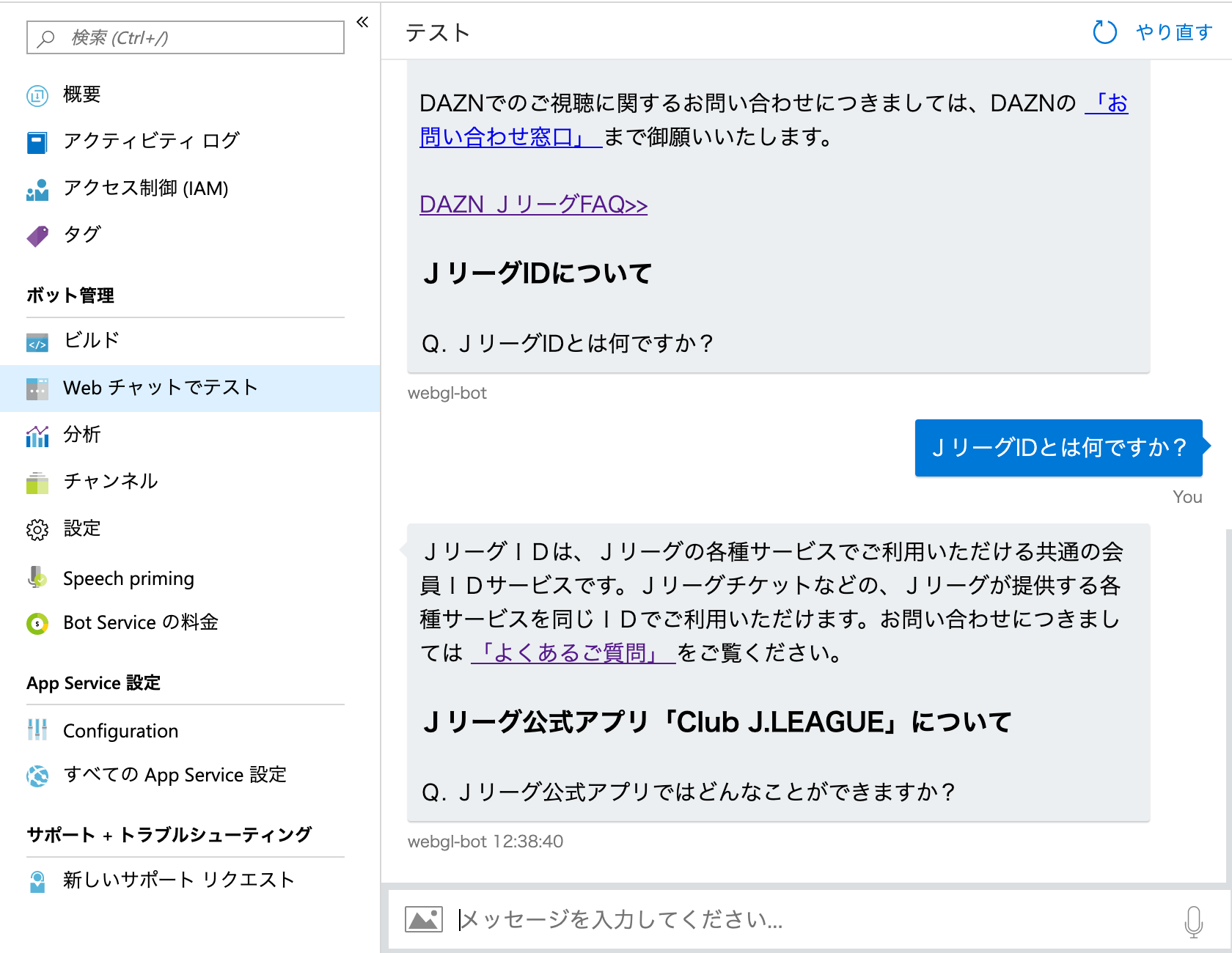
Task: Open the チャンネル (Channels) icon
Action: 37,482
